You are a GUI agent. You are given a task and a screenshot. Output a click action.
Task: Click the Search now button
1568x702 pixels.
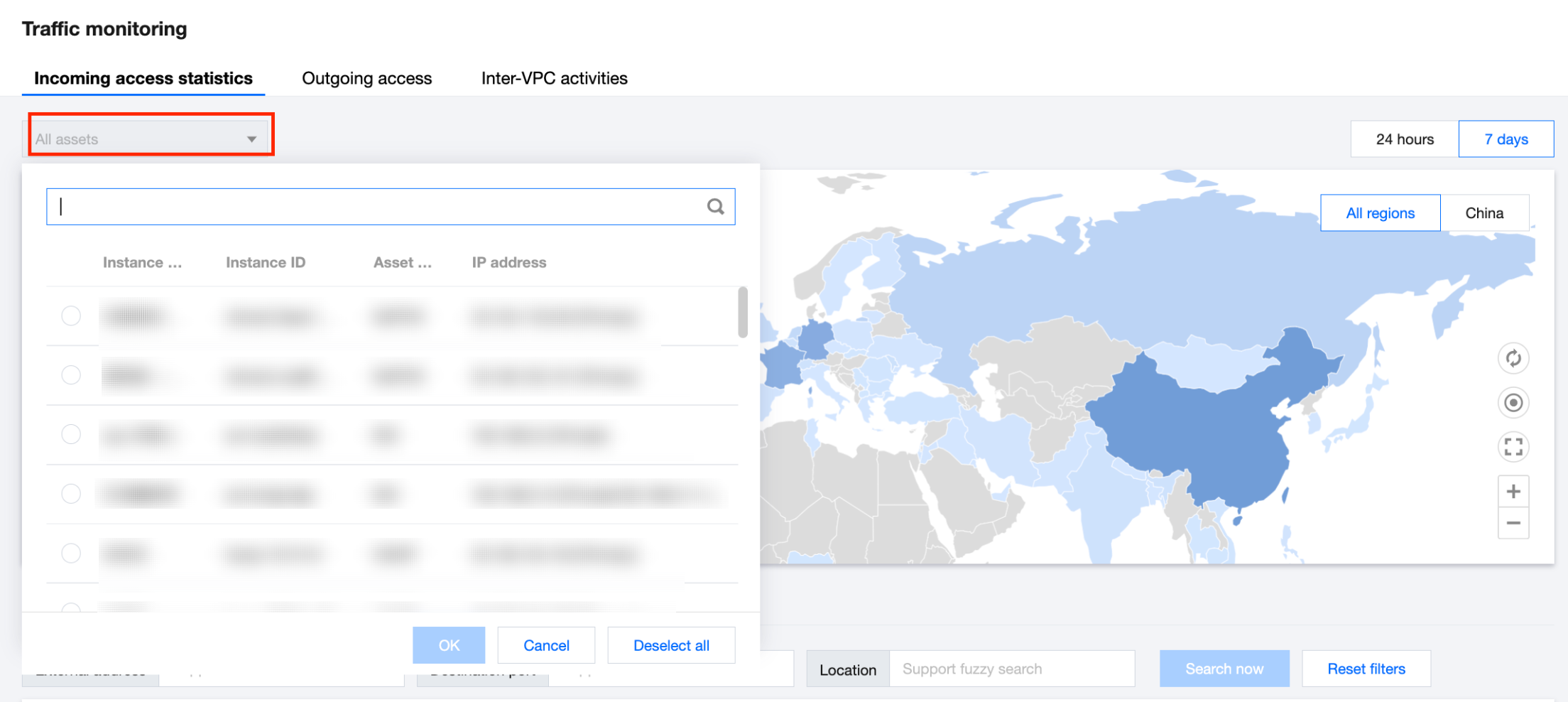(x=1224, y=669)
